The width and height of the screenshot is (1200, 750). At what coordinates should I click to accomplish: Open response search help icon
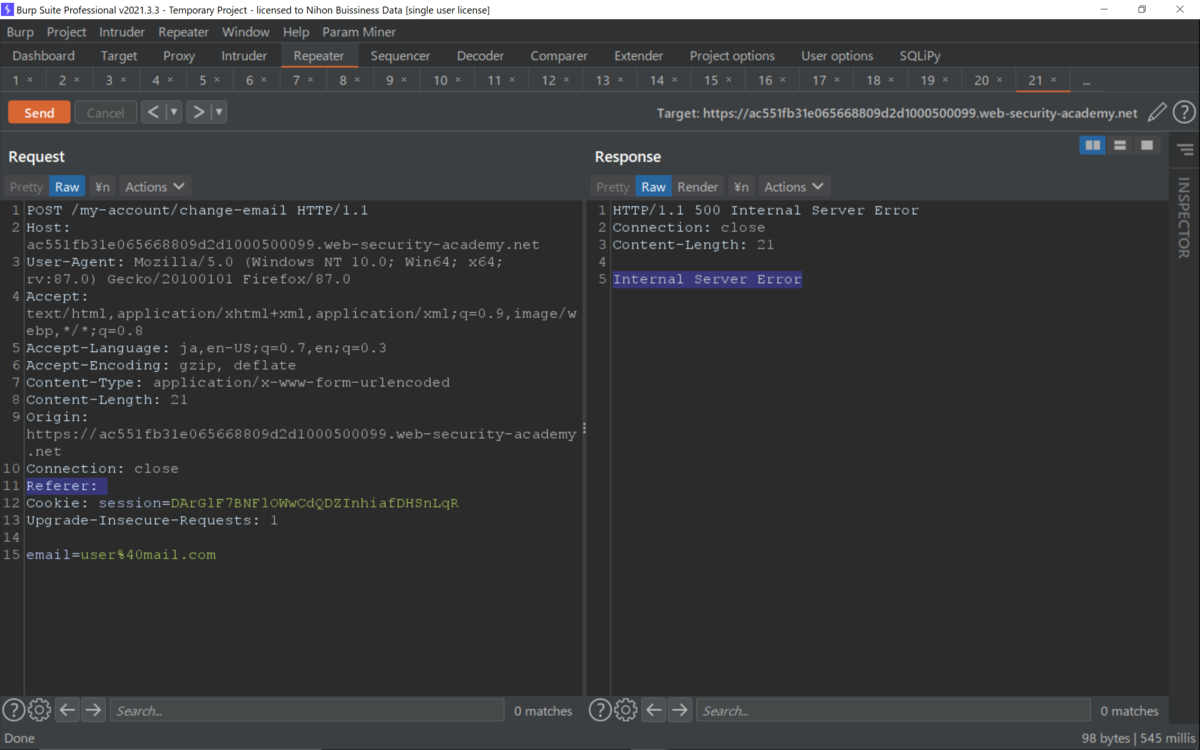[599, 710]
